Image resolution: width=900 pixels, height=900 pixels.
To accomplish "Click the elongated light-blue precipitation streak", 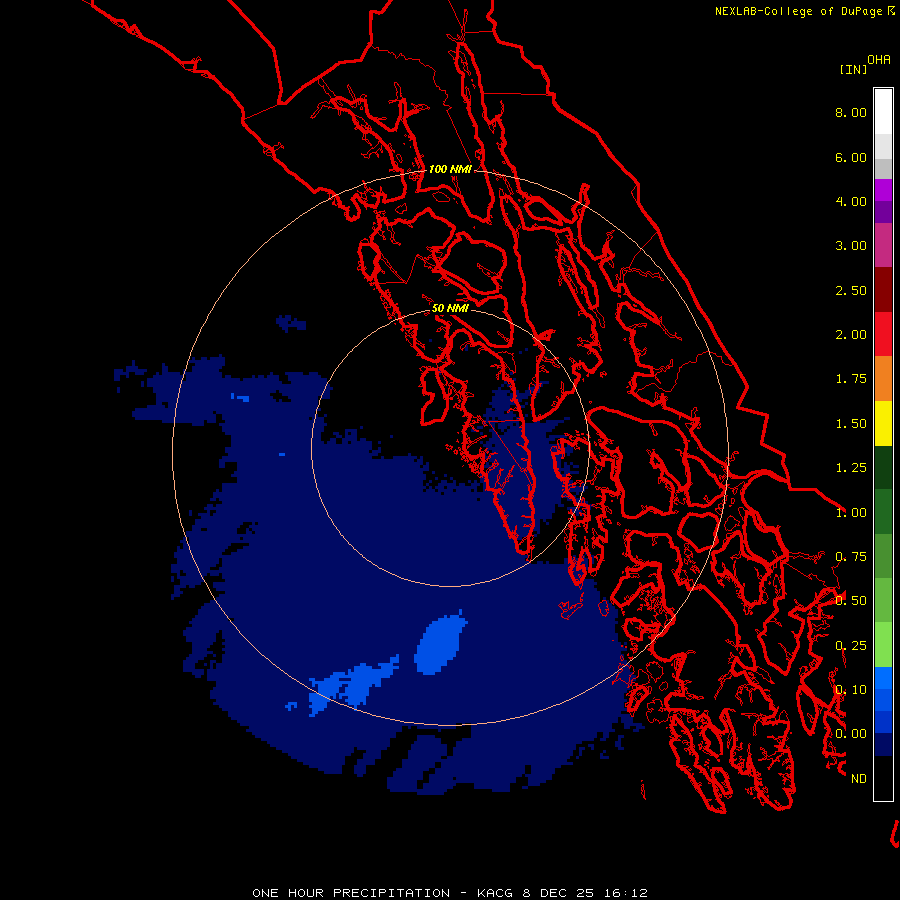I will 354,684.
